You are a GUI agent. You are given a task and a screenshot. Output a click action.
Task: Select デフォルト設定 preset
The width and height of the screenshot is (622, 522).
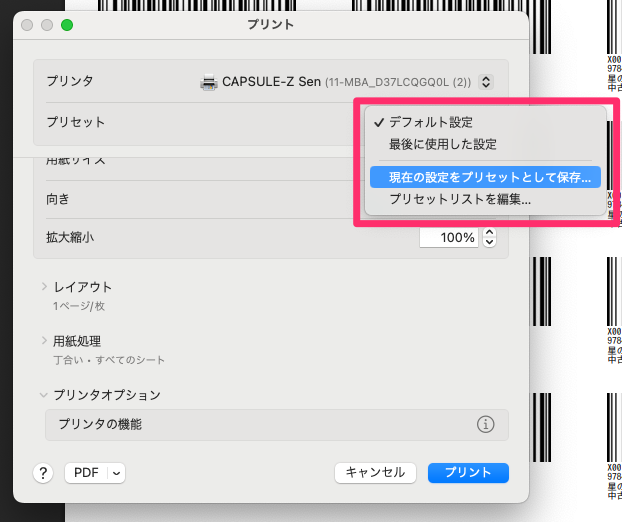431,122
